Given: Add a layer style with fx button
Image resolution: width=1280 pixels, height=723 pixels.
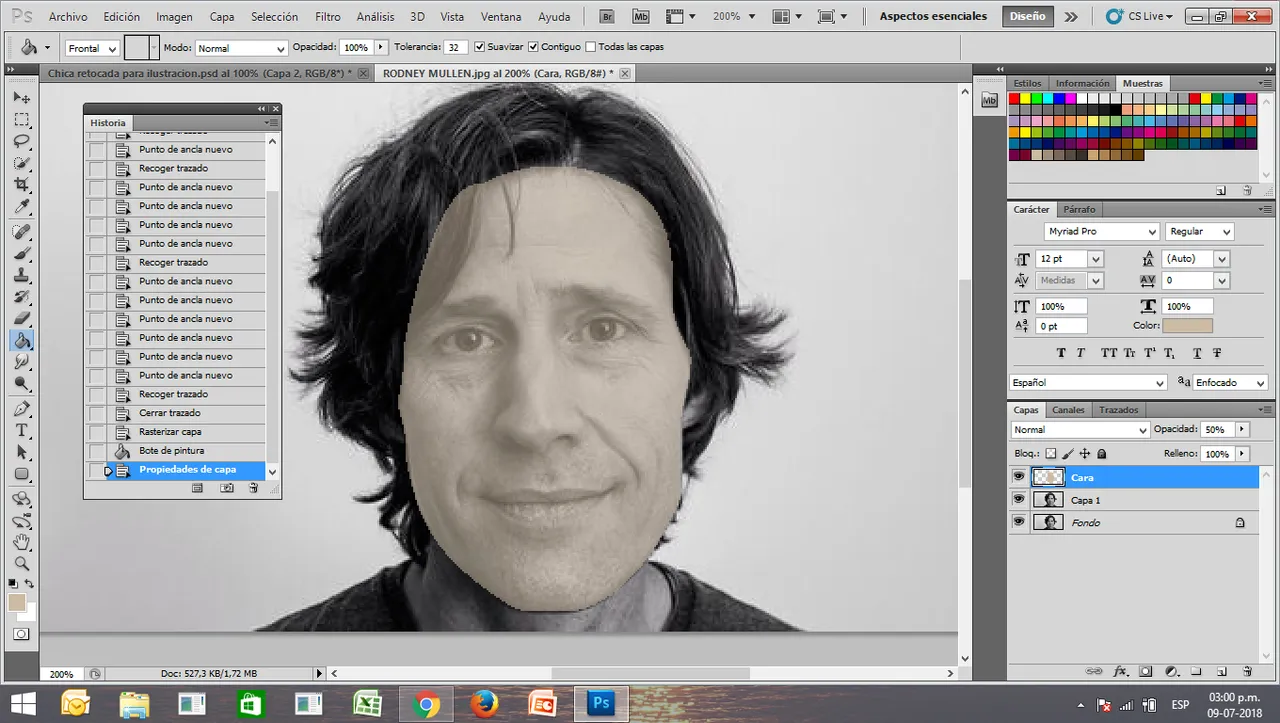Looking at the screenshot, I should 1121,671.
